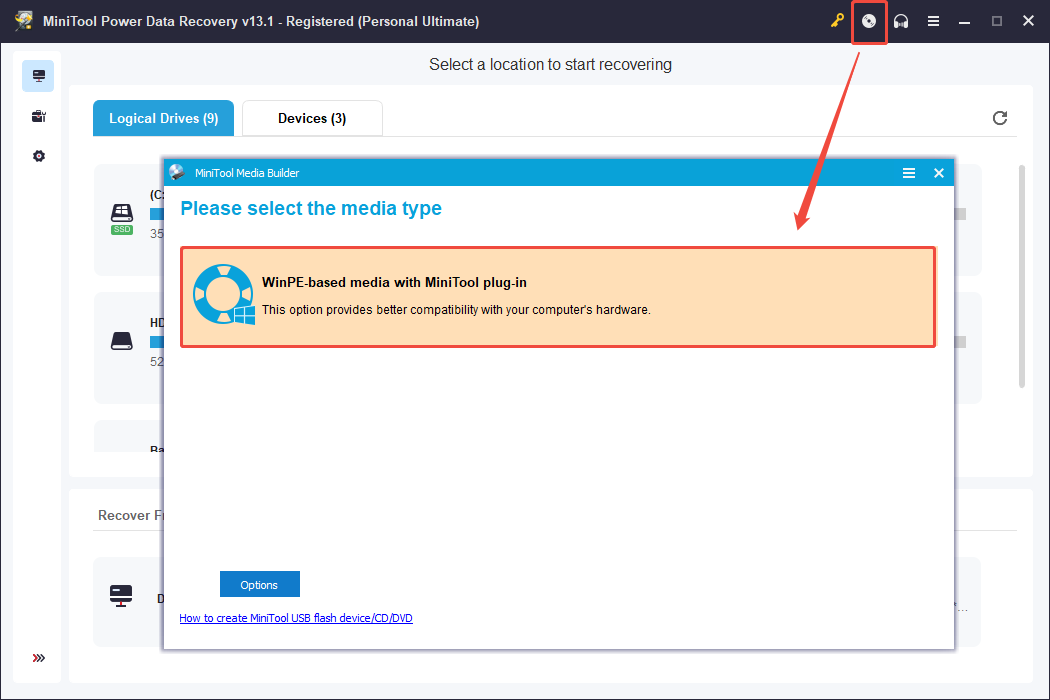Screen dimensions: 1050x700
Task: Close the MiniTool Media Builder dialog
Action: 939,173
